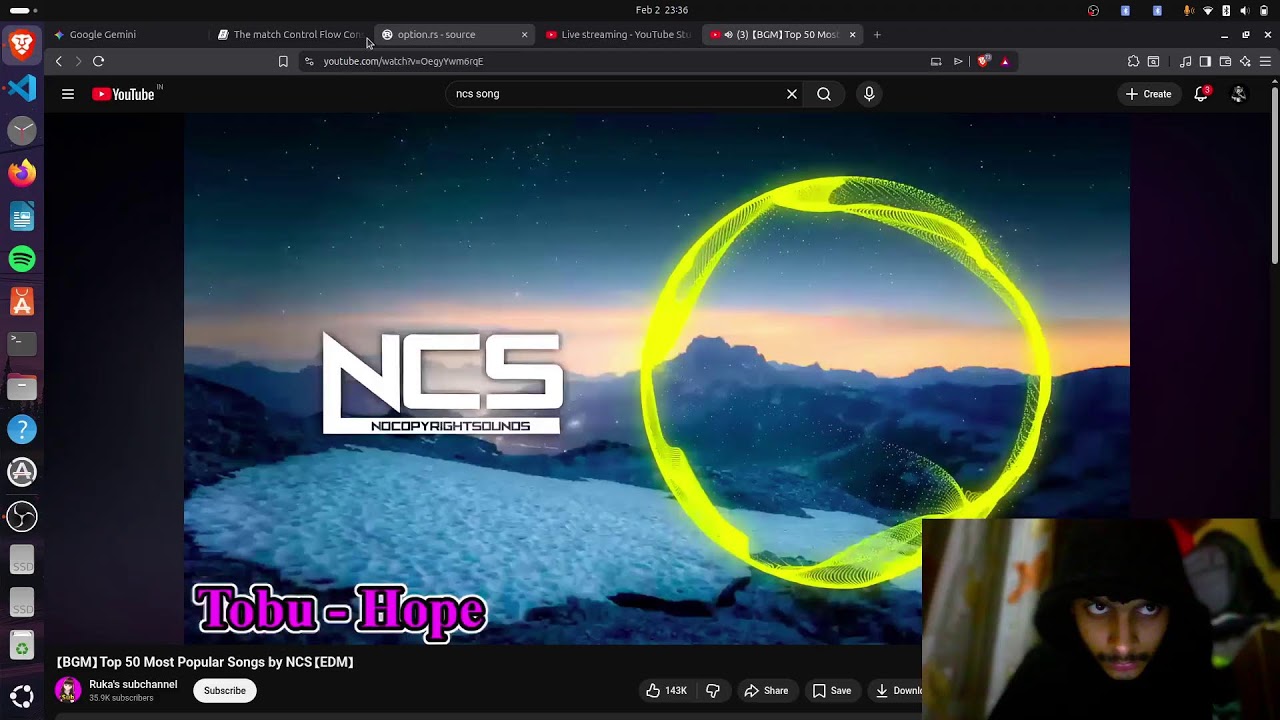The width and height of the screenshot is (1280, 720).
Task: Open the Brave browser dock icon
Action: [x=22, y=45]
